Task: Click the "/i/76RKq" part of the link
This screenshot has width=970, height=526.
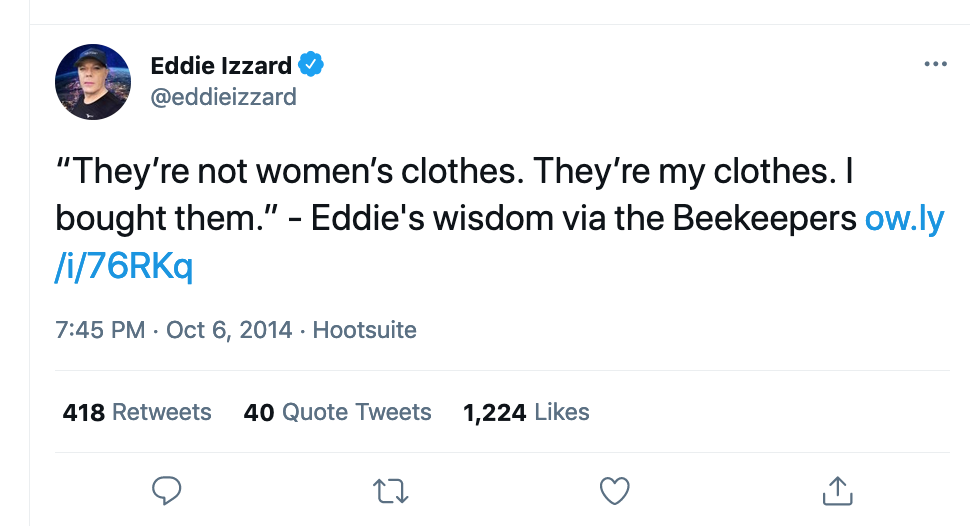Action: point(124,267)
